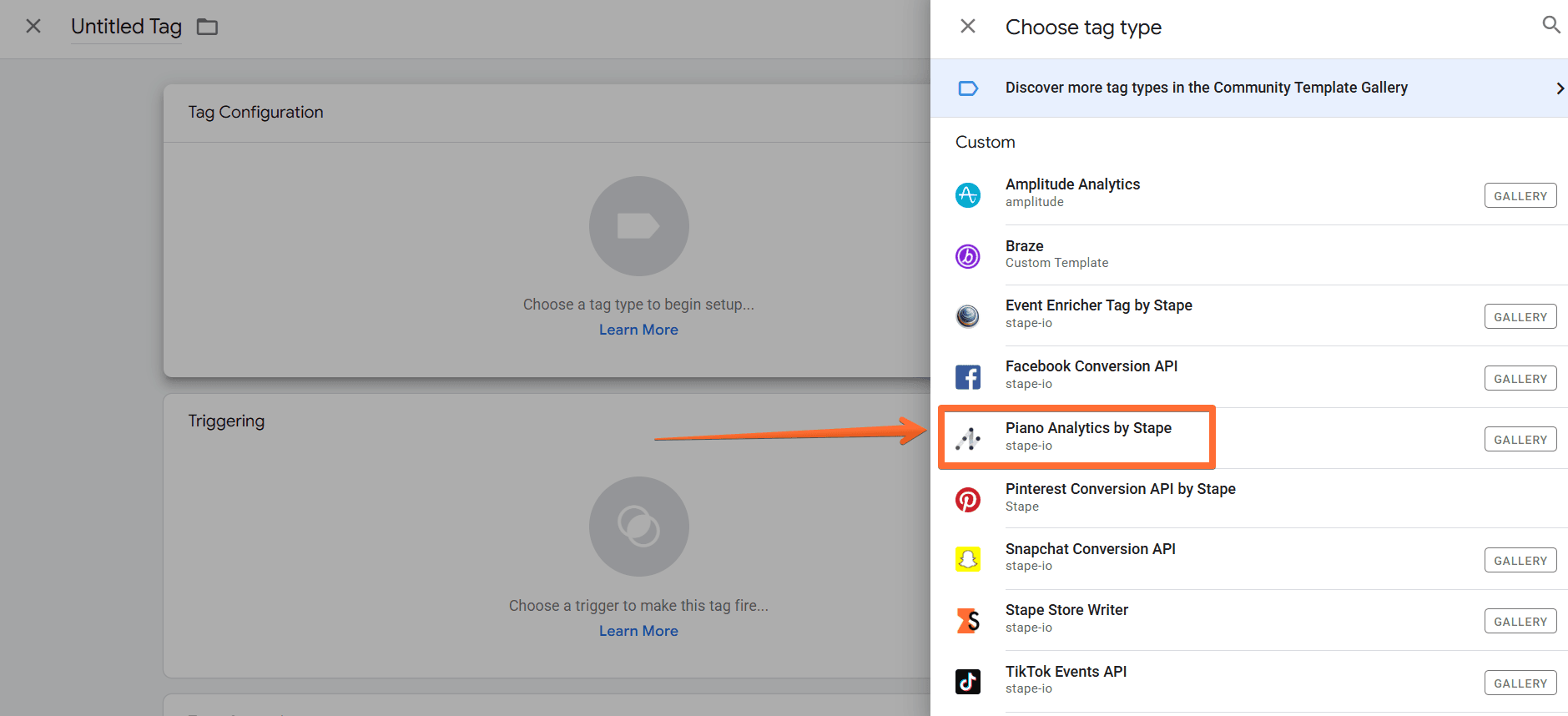
Task: Edit the Untitled Tag name field
Action: click(126, 27)
